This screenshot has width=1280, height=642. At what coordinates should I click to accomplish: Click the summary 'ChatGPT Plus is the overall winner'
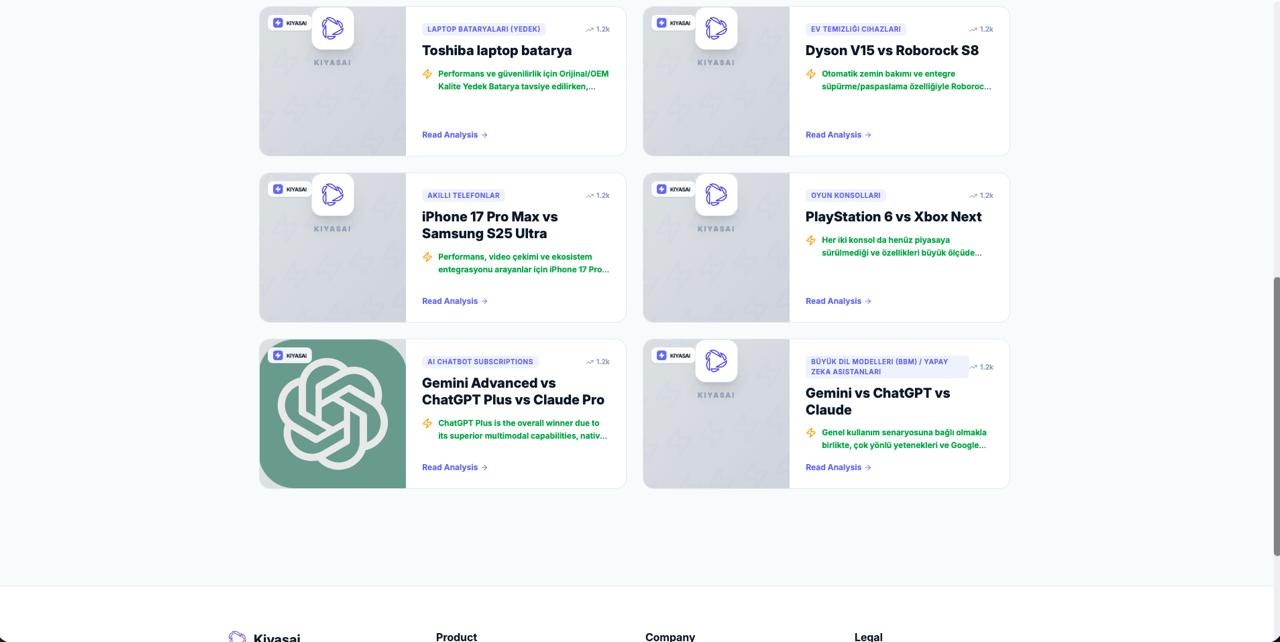pyautogui.click(x=522, y=429)
